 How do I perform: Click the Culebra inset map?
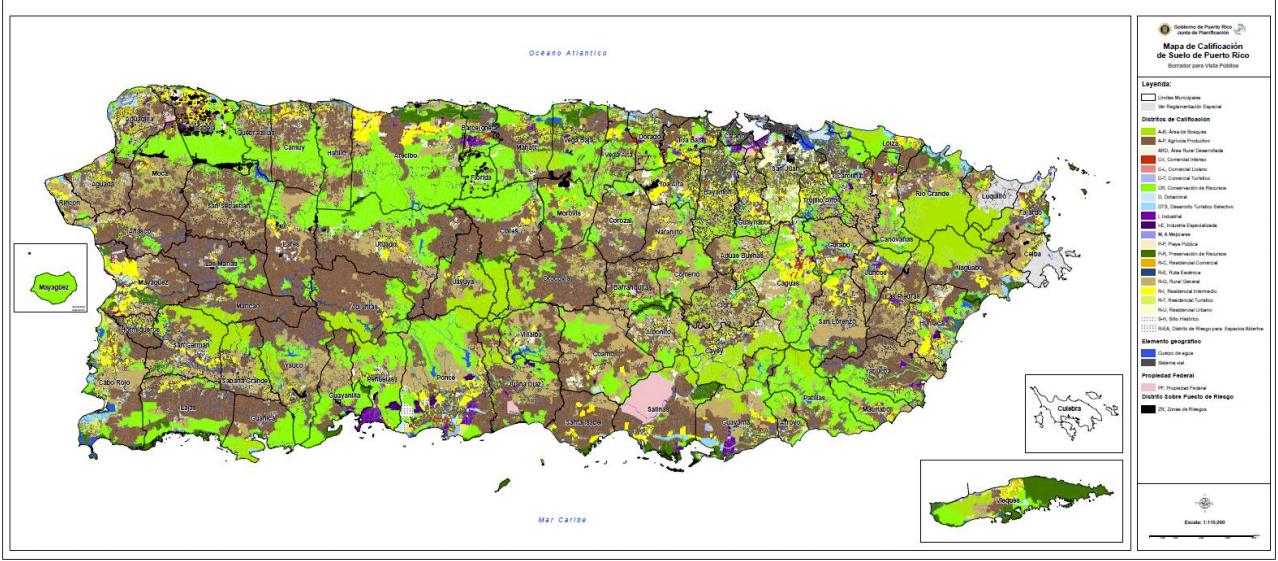pos(1073,413)
